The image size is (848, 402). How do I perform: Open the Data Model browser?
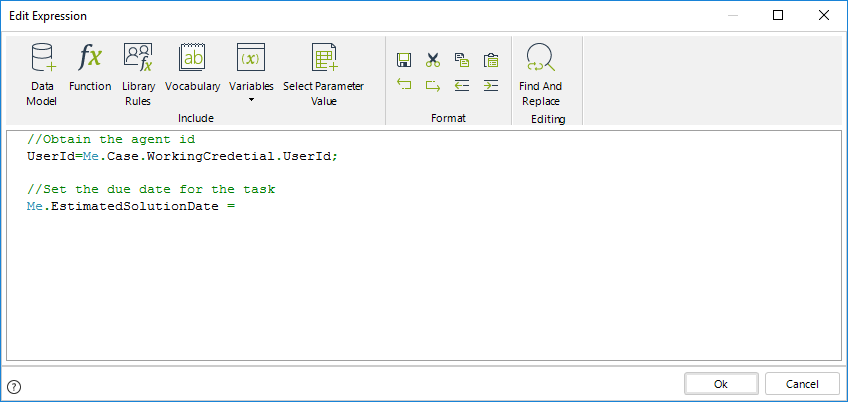coord(42,73)
